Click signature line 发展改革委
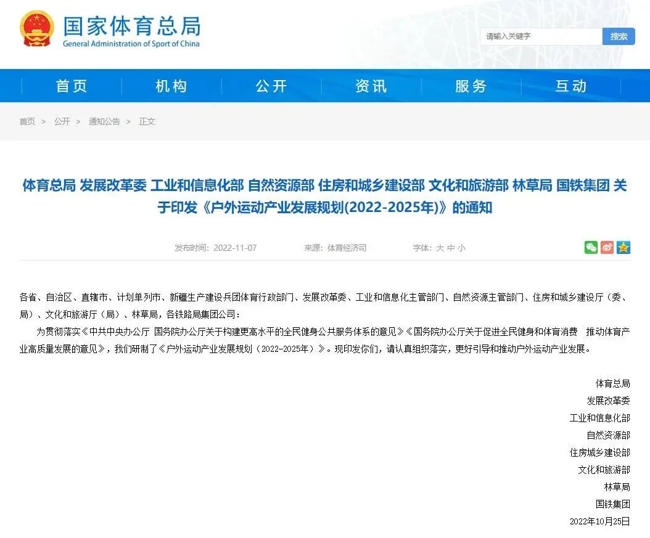 click(x=608, y=400)
